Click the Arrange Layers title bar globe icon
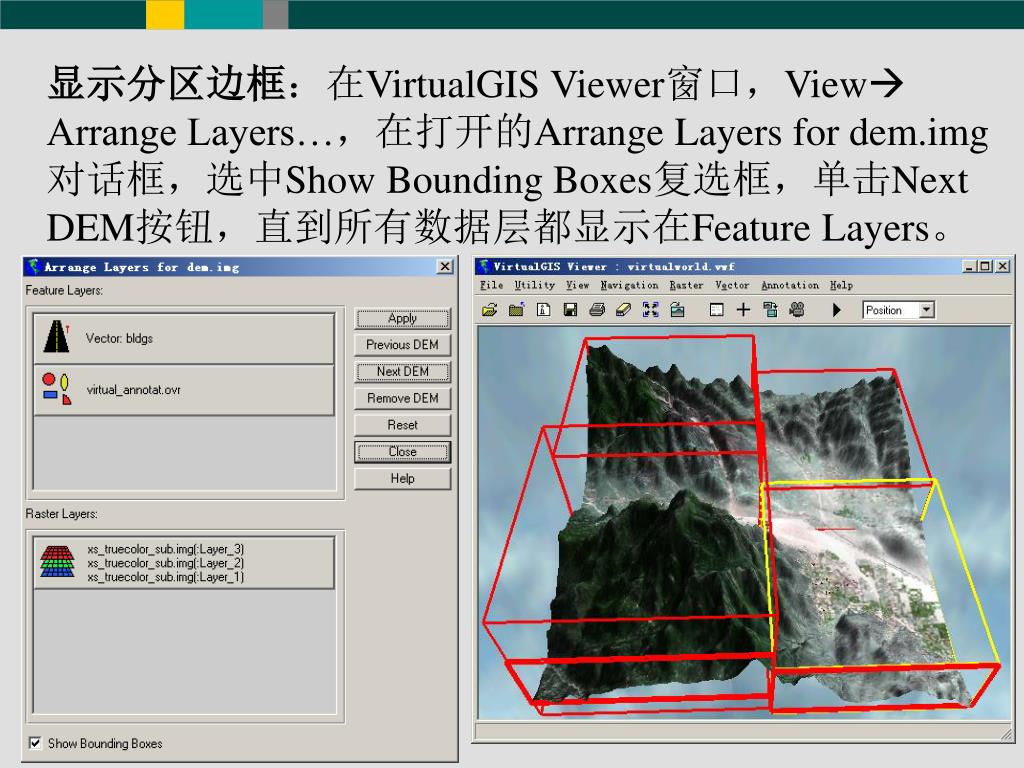 click(x=35, y=266)
